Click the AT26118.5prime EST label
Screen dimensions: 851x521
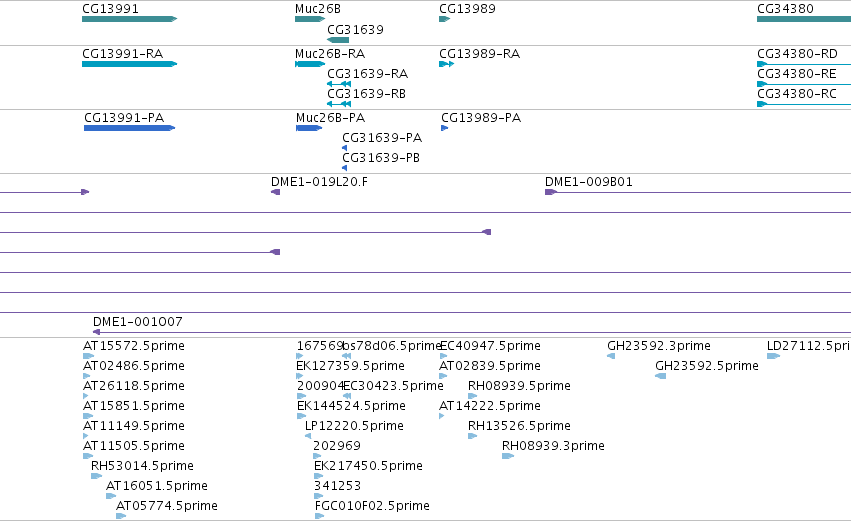click(x=134, y=386)
